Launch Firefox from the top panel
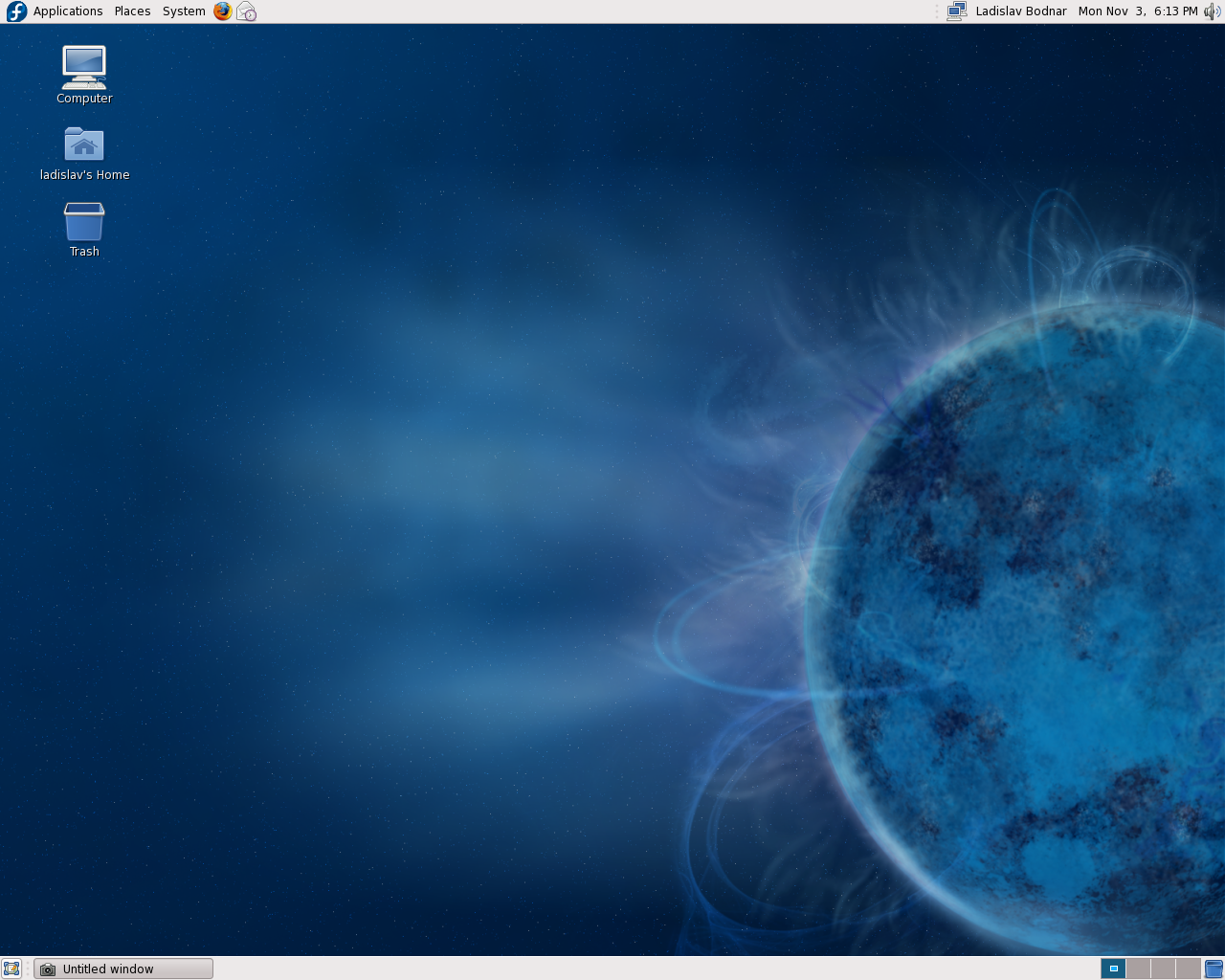The width and height of the screenshot is (1225, 980). (223, 11)
